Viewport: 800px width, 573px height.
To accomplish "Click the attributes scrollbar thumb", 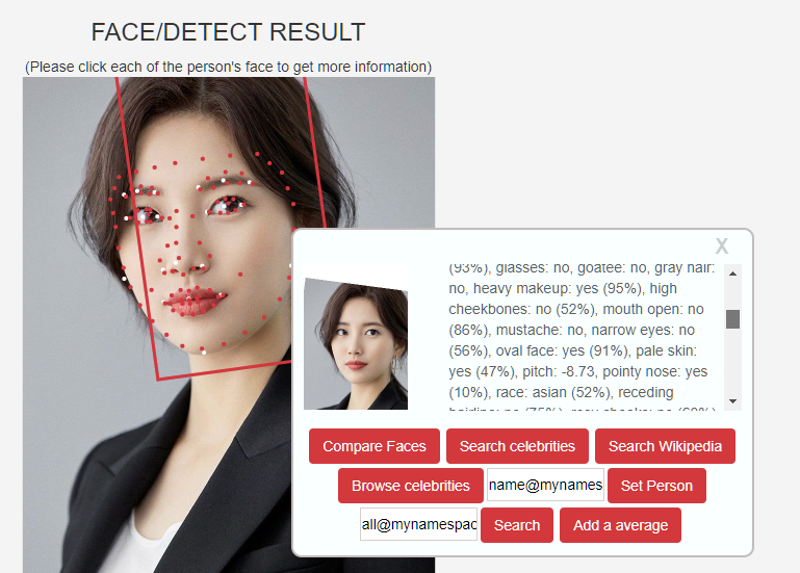I will 733,319.
